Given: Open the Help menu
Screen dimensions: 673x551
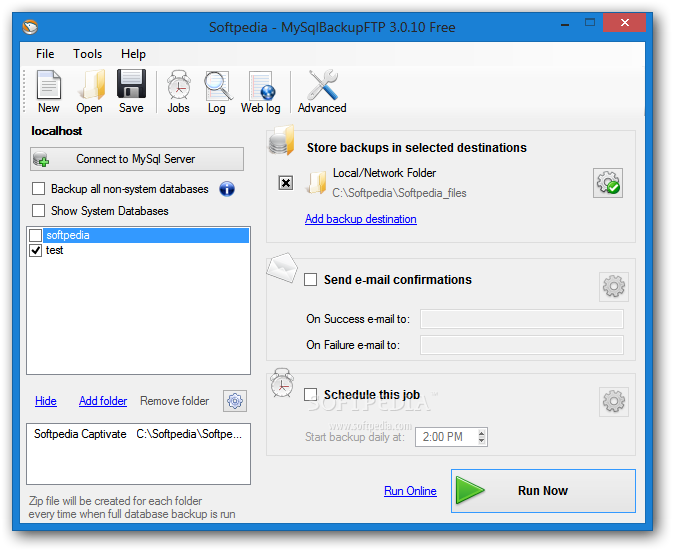Looking at the screenshot, I should [133, 54].
